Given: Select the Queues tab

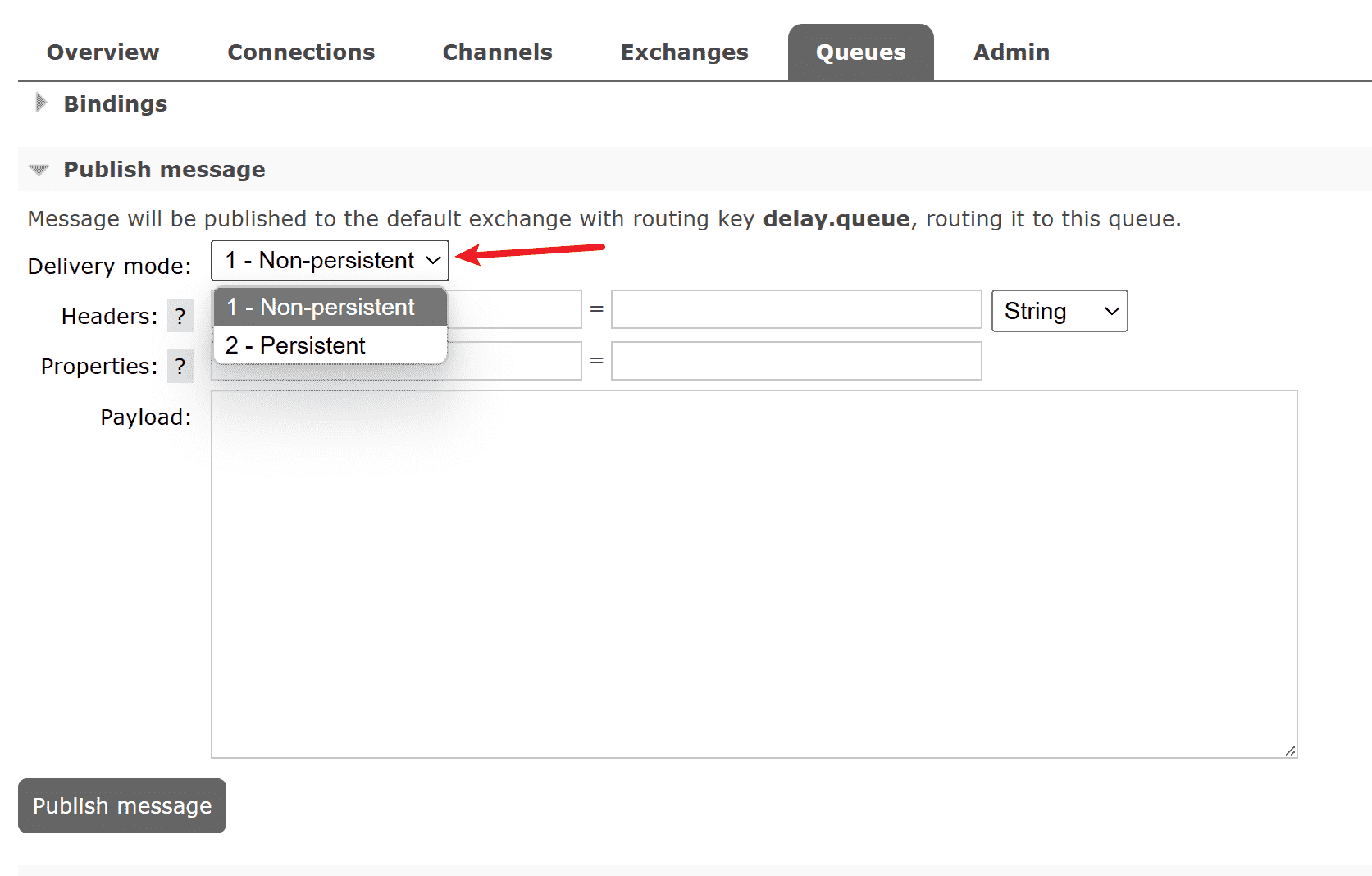Looking at the screenshot, I should click(x=860, y=52).
